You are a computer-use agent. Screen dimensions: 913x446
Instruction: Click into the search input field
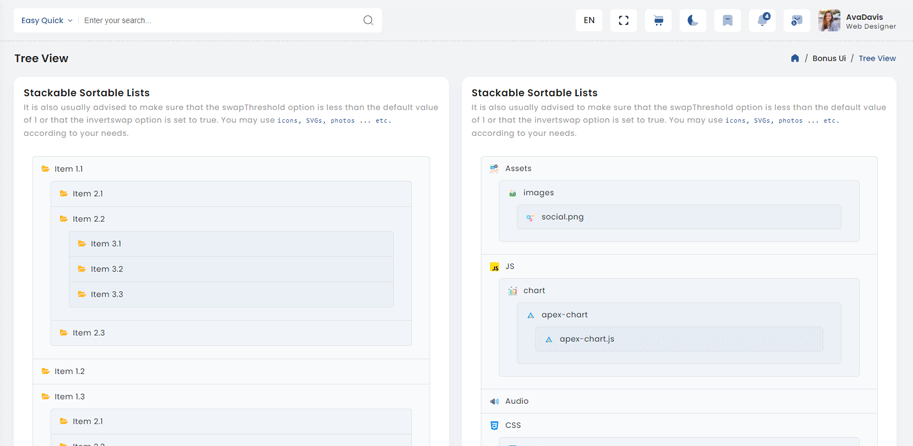point(220,20)
